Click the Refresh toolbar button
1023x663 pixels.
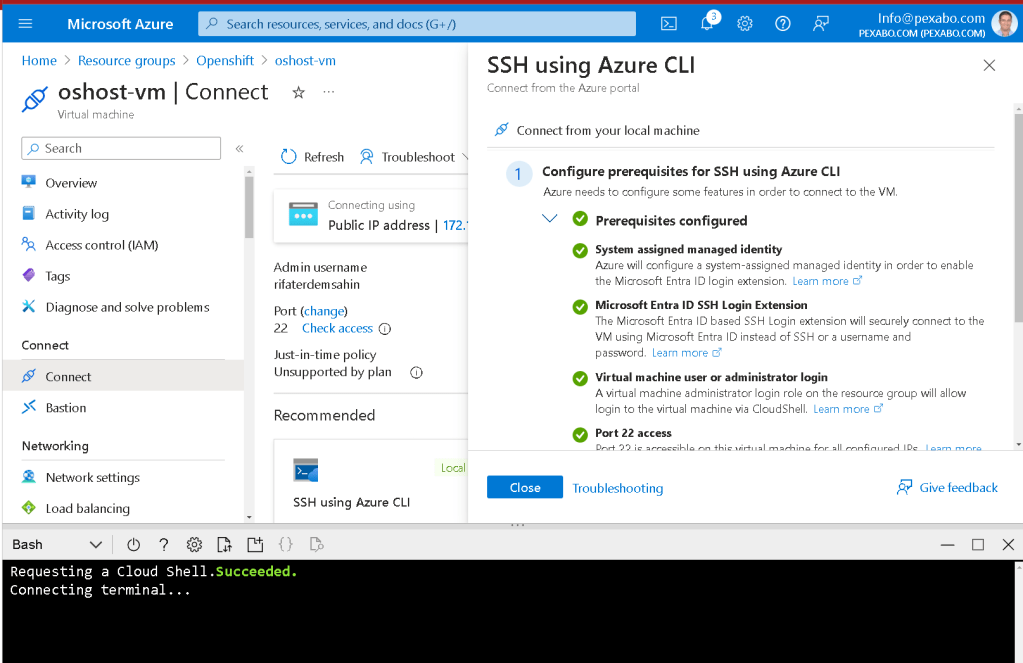pyautogui.click(x=312, y=157)
